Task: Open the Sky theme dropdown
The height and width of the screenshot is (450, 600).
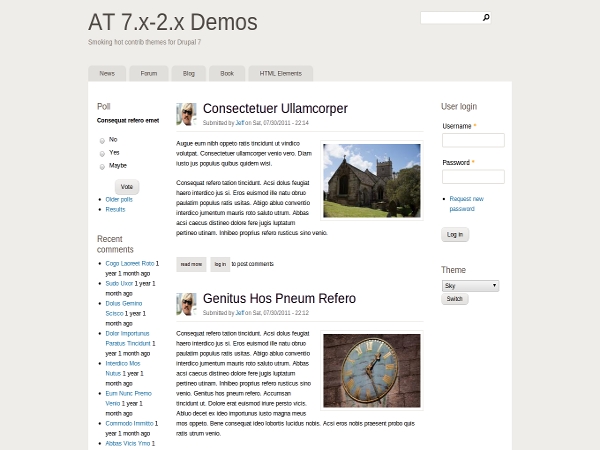Action: (x=470, y=286)
